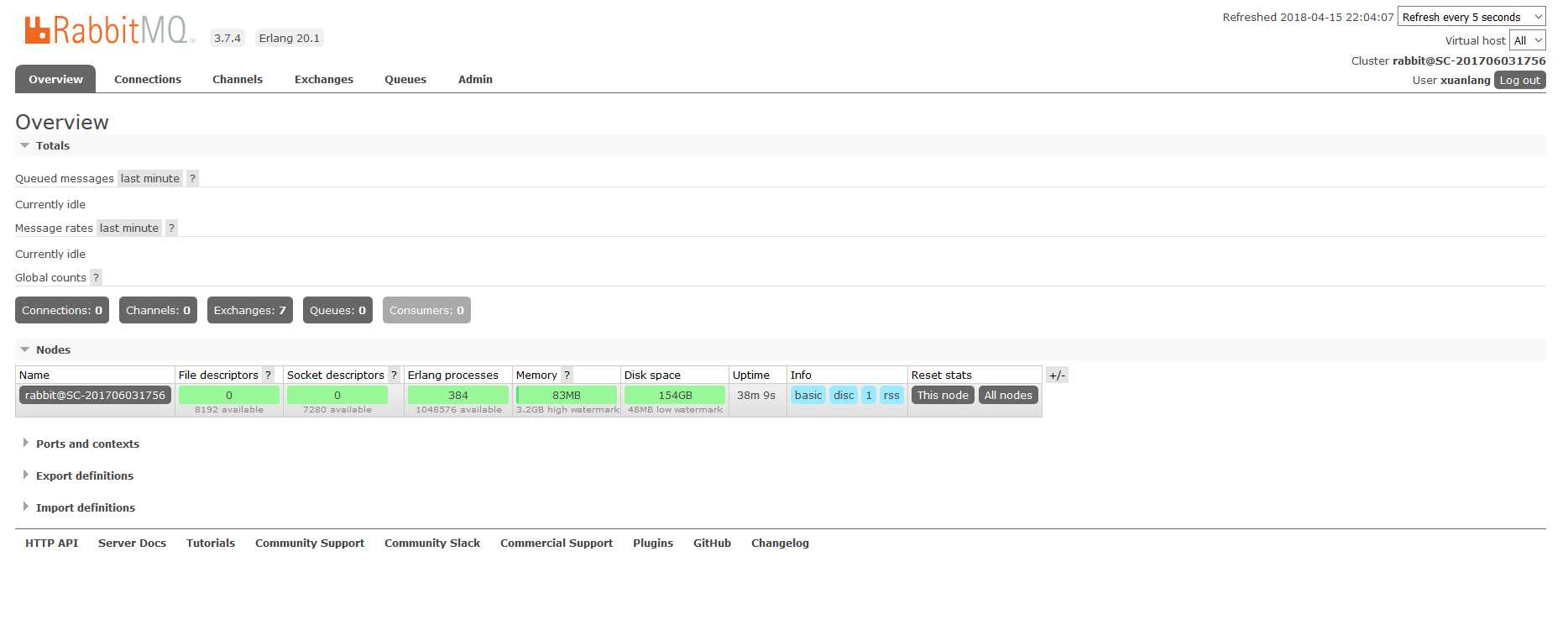Open the Changelog link
Viewport: 1568px width, 625px height.
pyautogui.click(x=780, y=543)
